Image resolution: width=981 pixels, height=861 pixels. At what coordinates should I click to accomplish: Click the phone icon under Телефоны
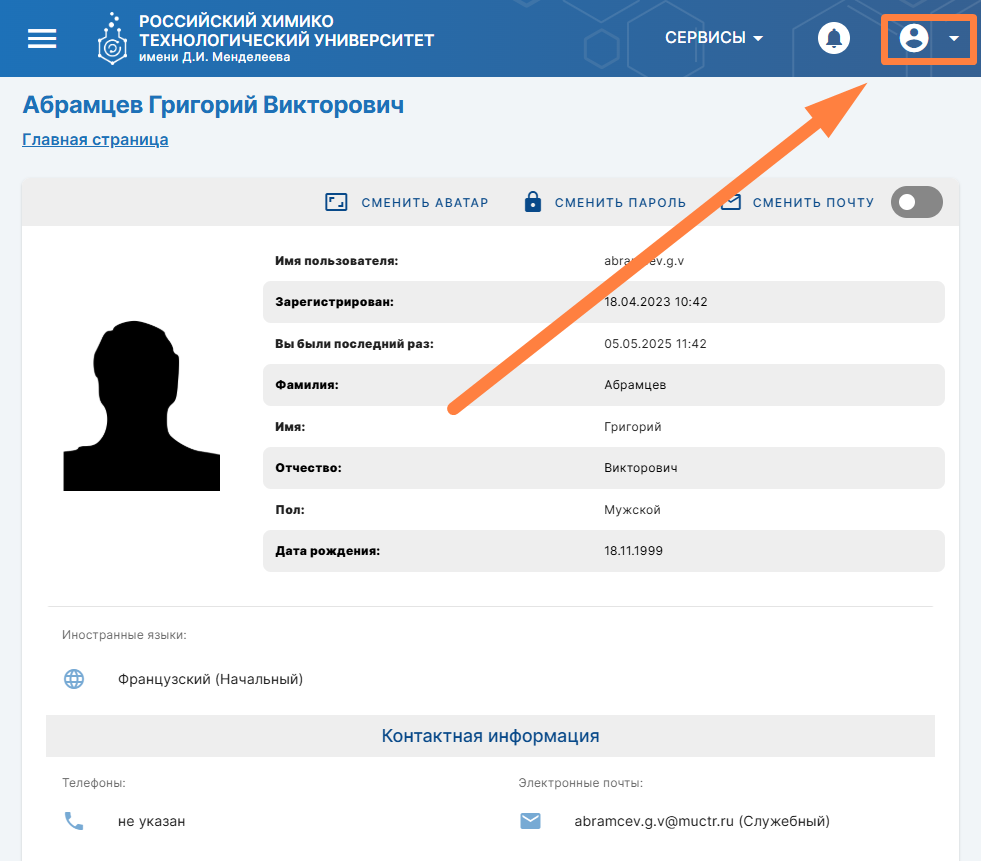tap(74, 821)
